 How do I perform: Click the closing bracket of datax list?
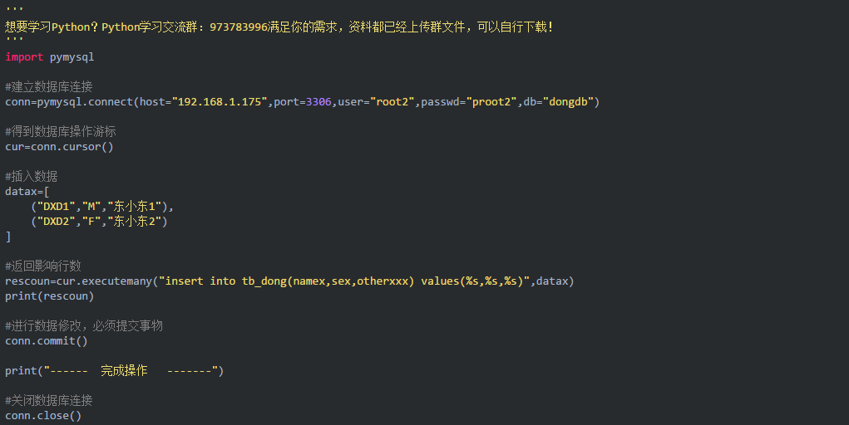pos(8,237)
